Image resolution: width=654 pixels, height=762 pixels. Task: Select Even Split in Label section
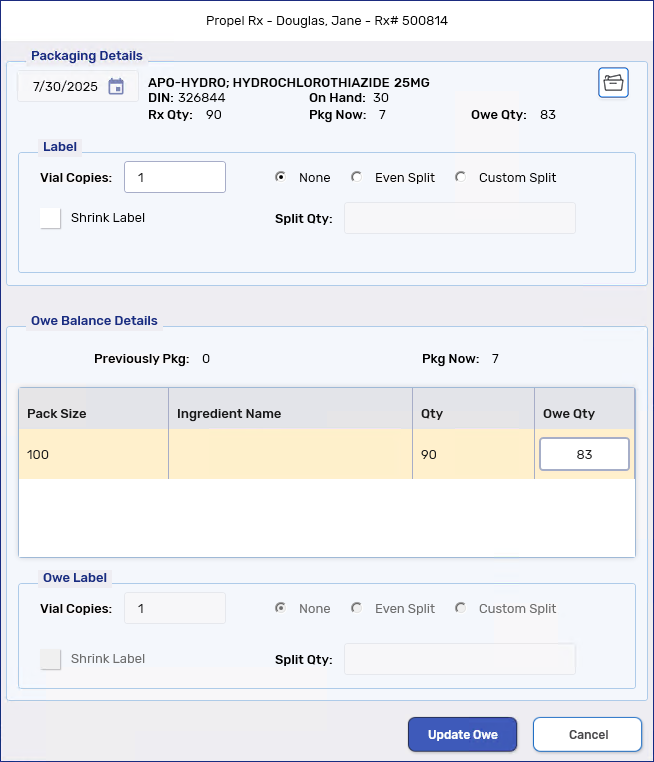(x=357, y=177)
